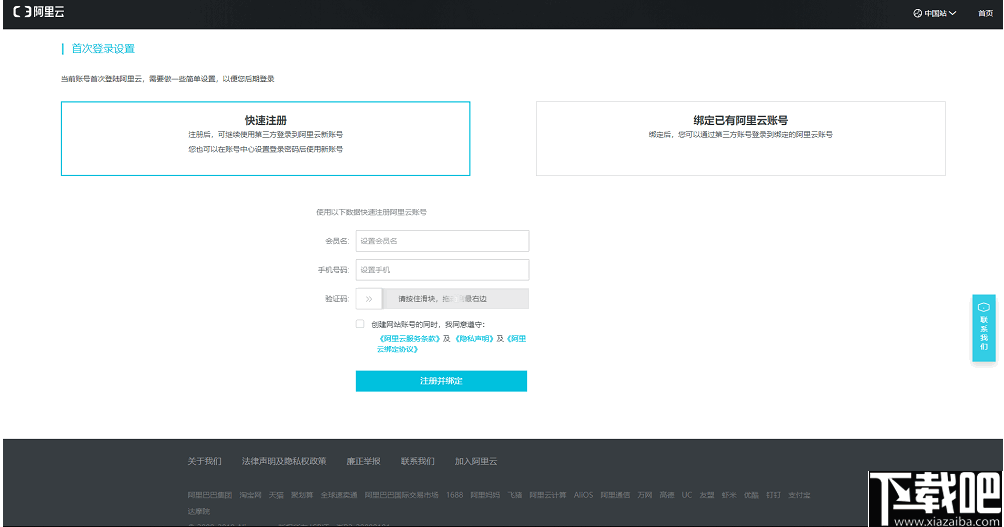Open 法律声明及隐私权政策 footer link
The width and height of the screenshot is (1004, 527).
[x=284, y=461]
